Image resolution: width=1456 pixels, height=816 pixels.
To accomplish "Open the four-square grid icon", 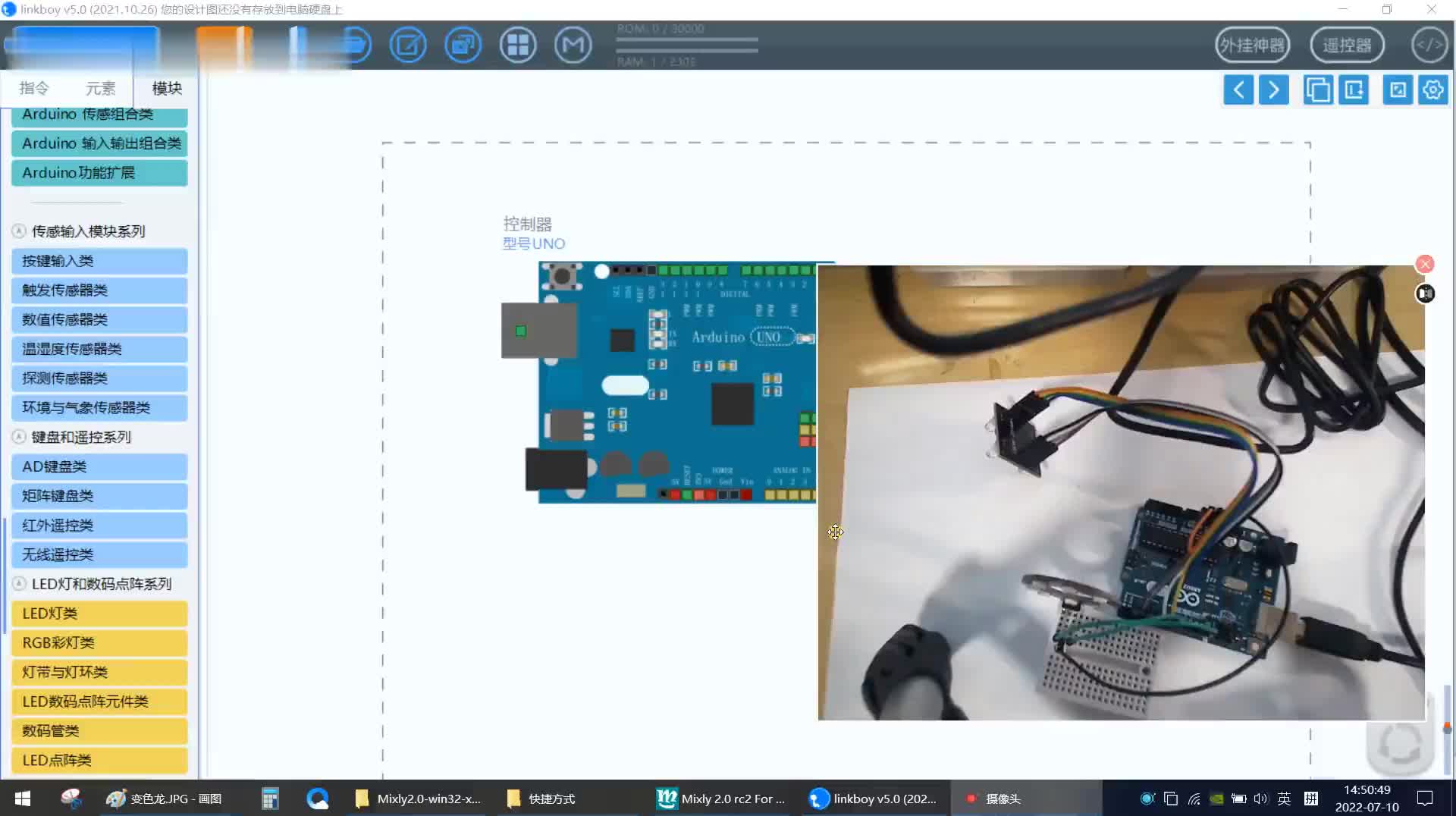I will (x=518, y=45).
